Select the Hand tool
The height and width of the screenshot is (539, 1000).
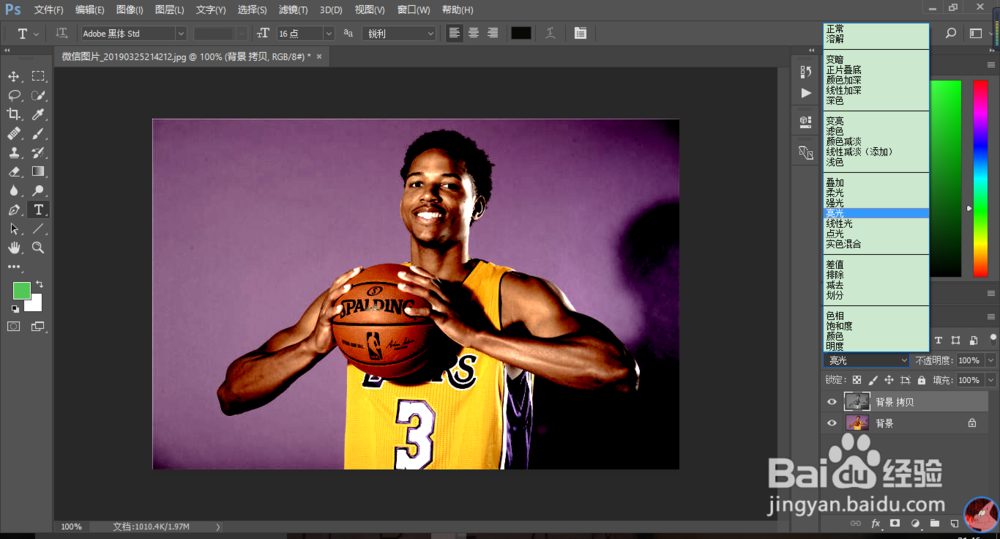pos(15,247)
